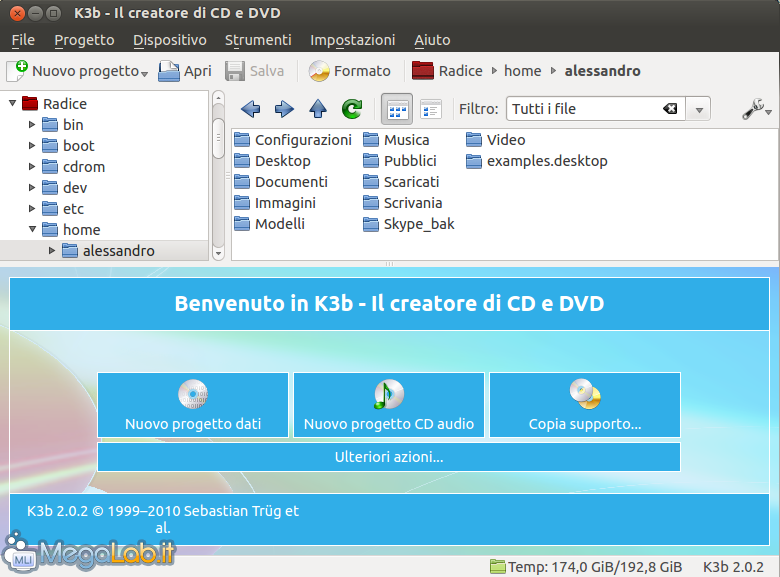This screenshot has width=780, height=577.
Task: Select the Configurazioni folder icon
Action: (x=242, y=140)
